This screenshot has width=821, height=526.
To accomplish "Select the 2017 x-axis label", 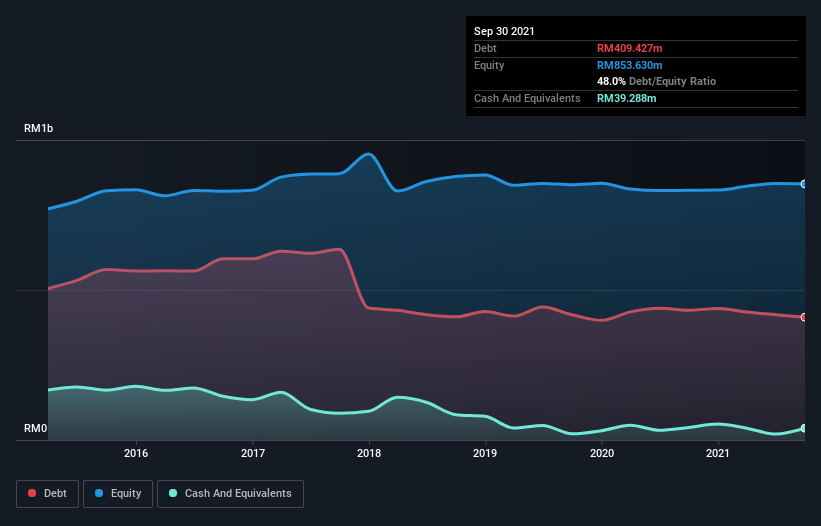I will [x=253, y=453].
